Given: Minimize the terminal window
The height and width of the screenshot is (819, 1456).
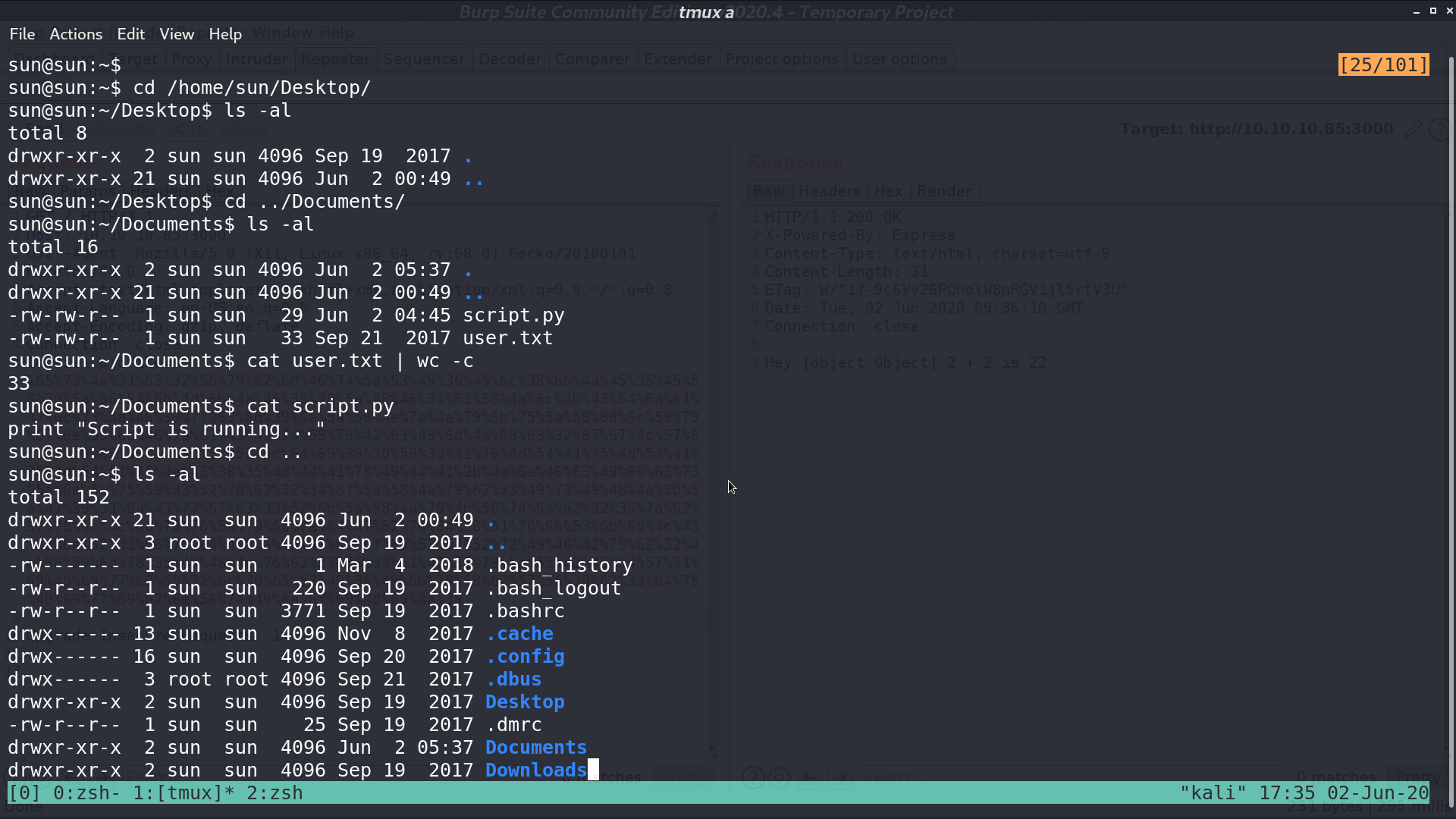Looking at the screenshot, I should pos(1416,11).
